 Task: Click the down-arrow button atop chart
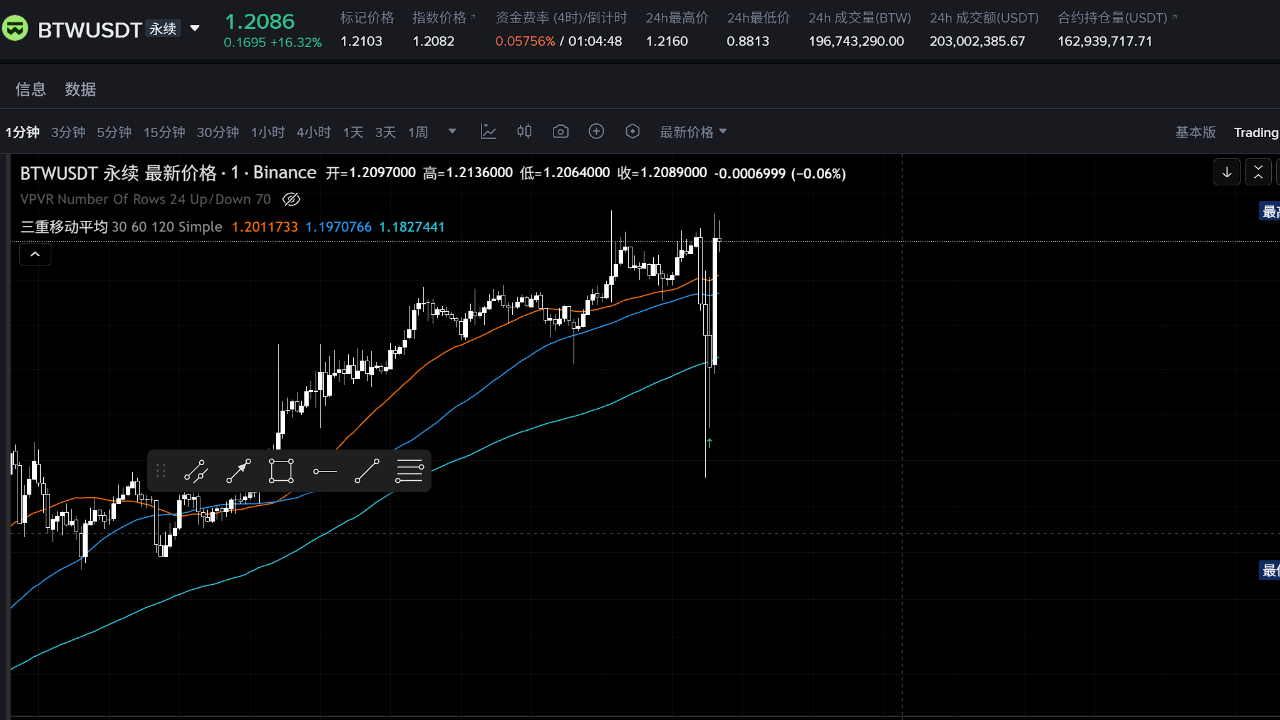[x=1227, y=172]
